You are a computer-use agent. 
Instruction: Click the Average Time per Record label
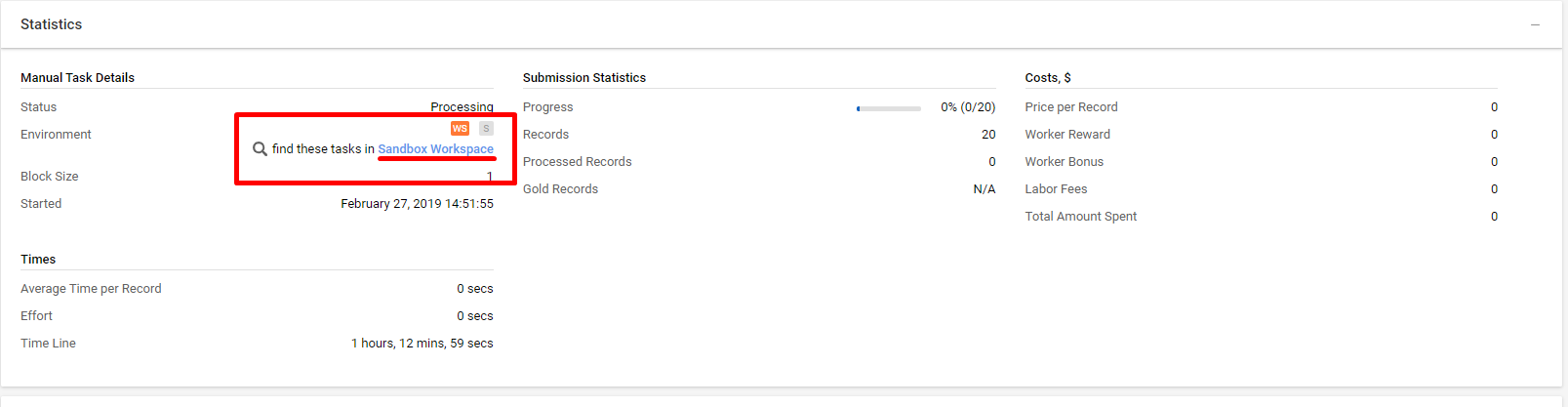point(91,289)
